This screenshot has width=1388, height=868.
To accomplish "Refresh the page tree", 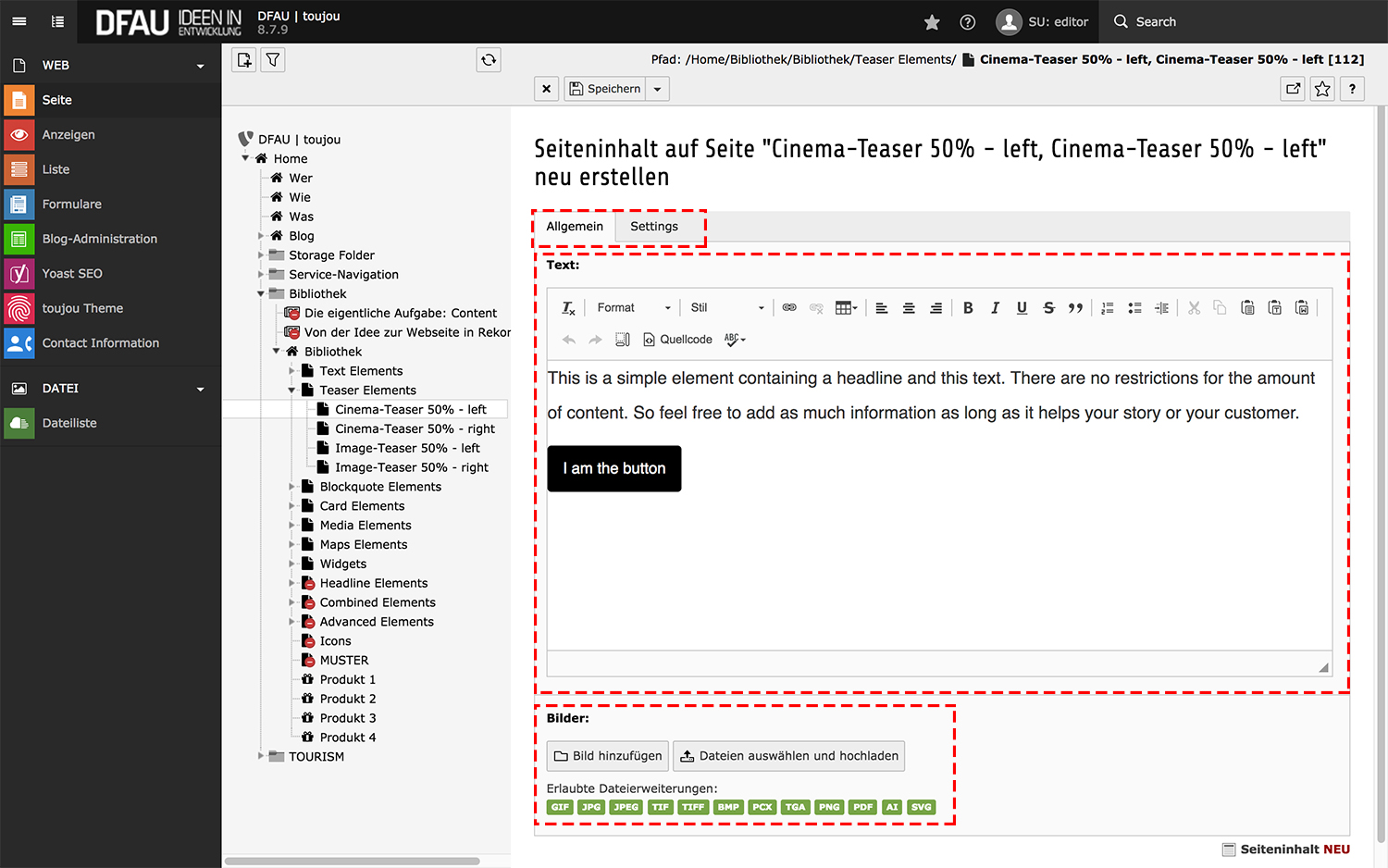I will 489,60.
